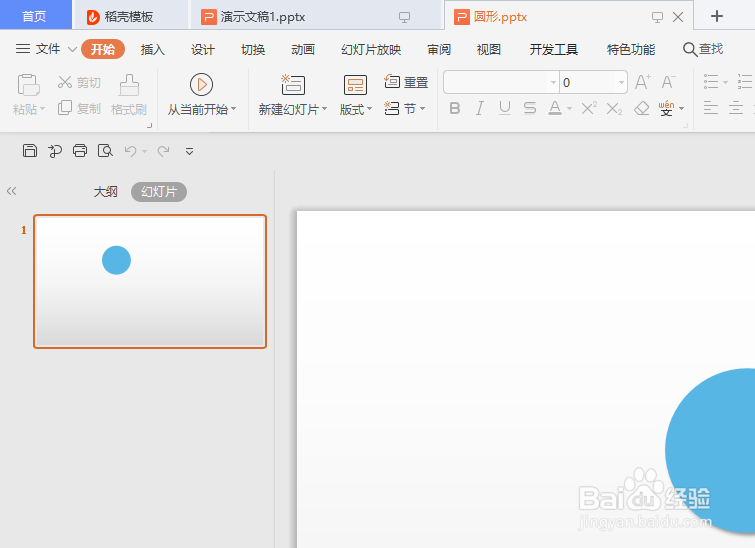Click the export to PDF icon
This screenshot has width=755, height=548.
pos(55,151)
